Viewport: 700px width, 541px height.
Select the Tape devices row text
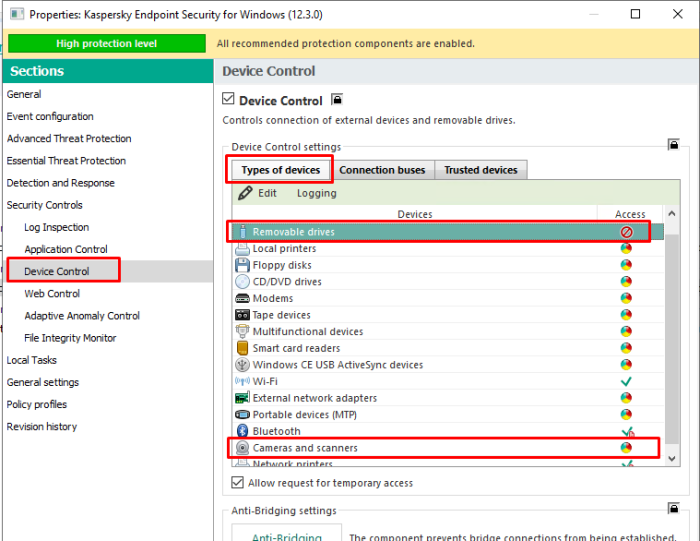click(x=281, y=315)
